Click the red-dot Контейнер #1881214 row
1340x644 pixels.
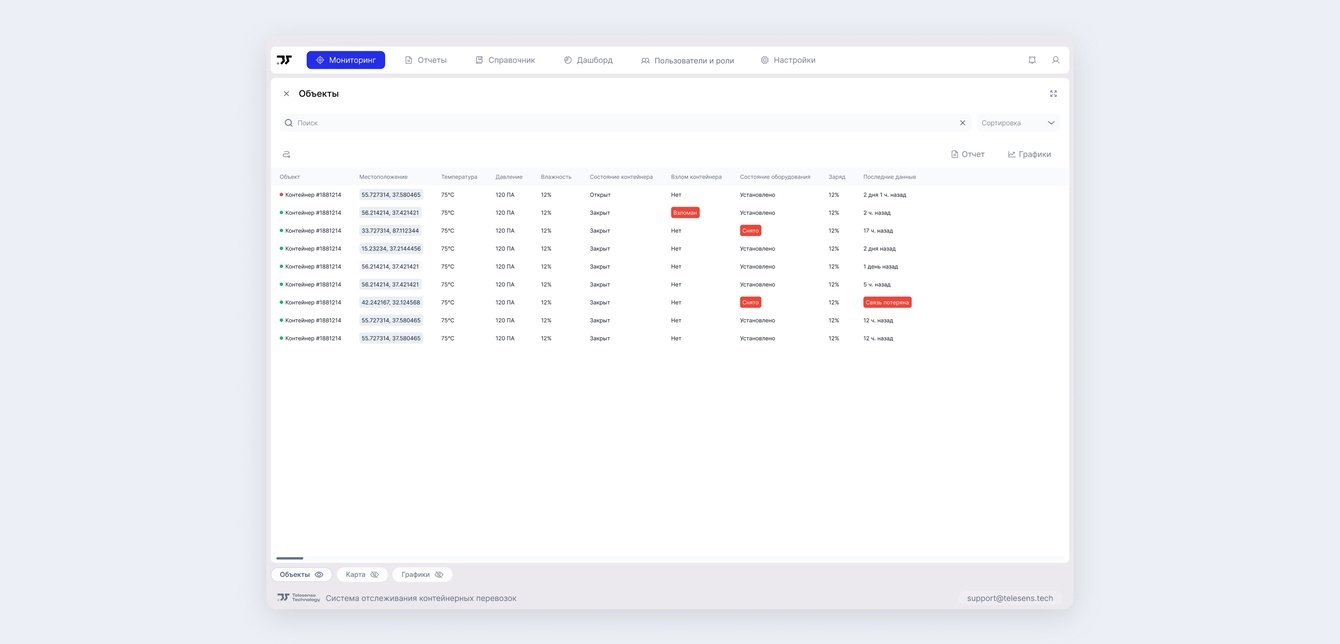pos(670,195)
